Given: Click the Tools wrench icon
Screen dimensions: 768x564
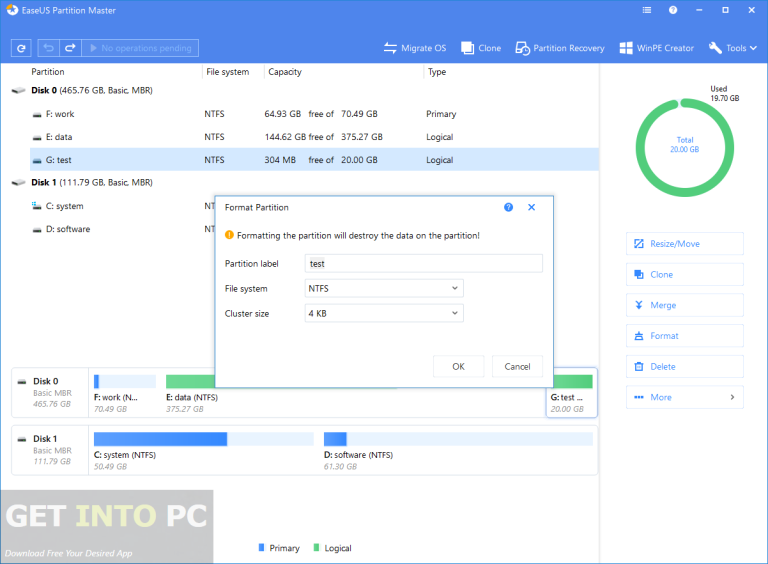Looking at the screenshot, I should [x=715, y=48].
